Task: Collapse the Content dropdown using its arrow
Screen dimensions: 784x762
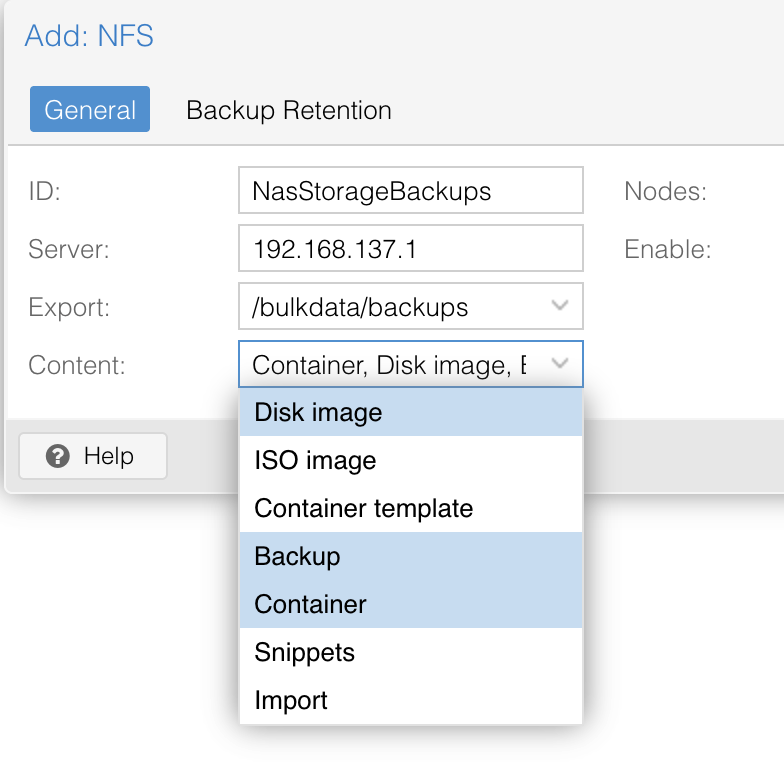Action: pos(561,364)
